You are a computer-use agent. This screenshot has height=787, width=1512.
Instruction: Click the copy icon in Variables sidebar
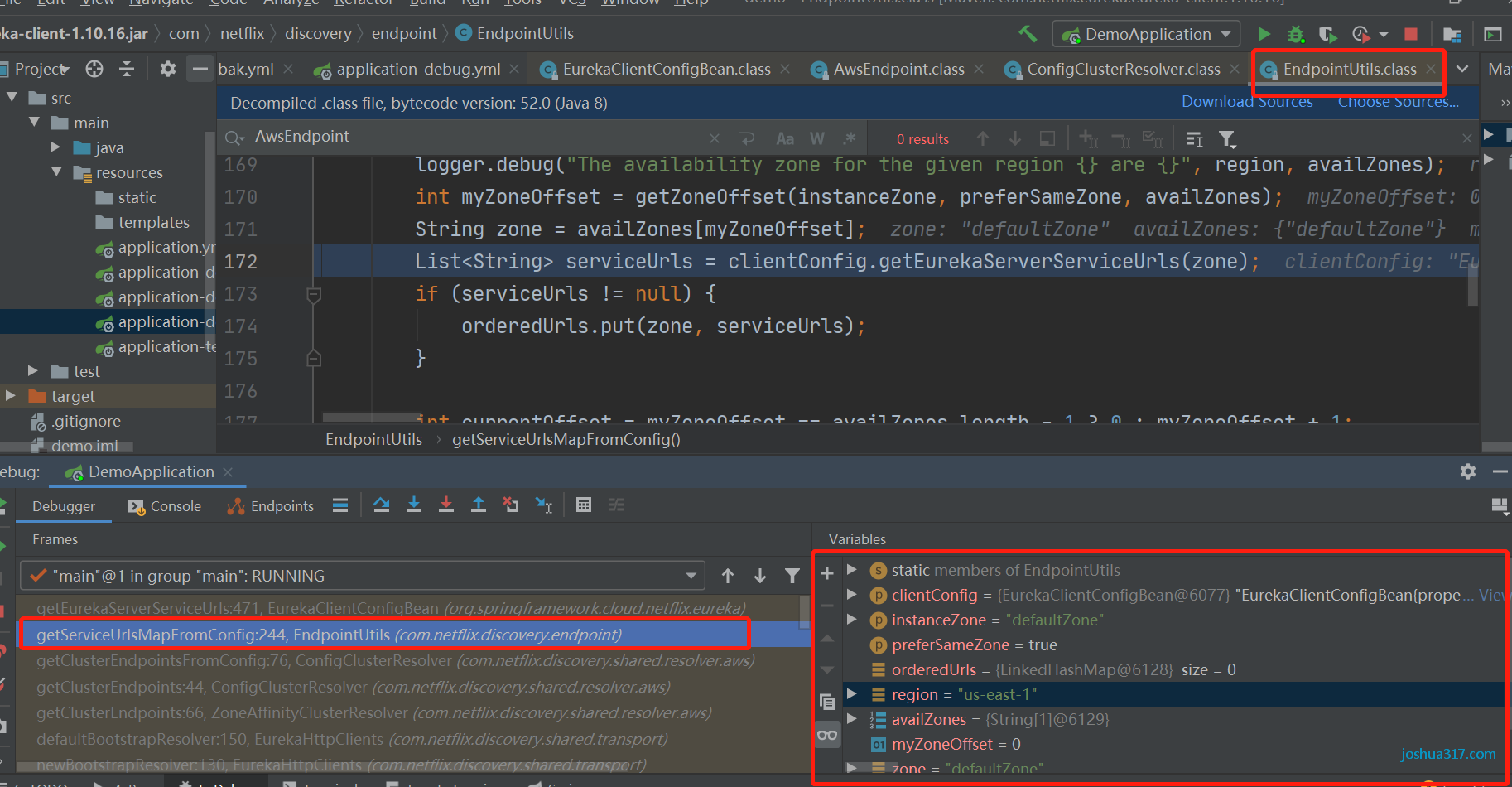click(826, 702)
